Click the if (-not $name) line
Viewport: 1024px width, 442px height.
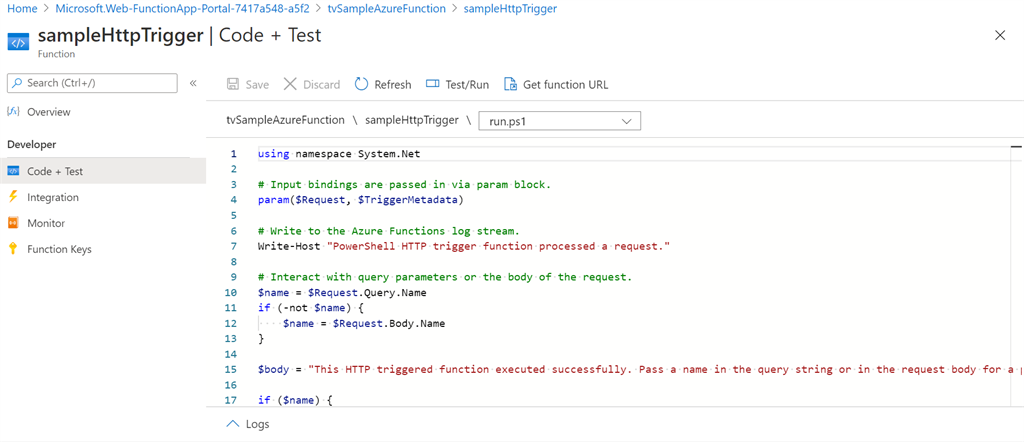(310, 308)
